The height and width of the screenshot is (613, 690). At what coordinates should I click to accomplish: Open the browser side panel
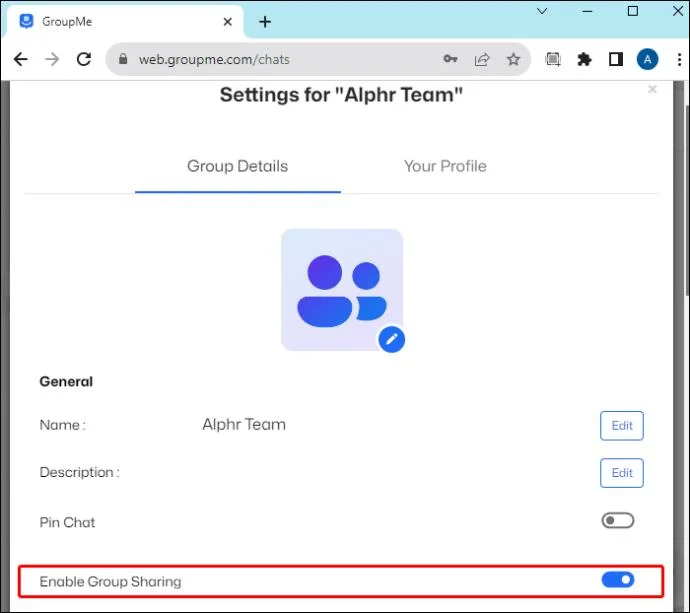coord(616,59)
